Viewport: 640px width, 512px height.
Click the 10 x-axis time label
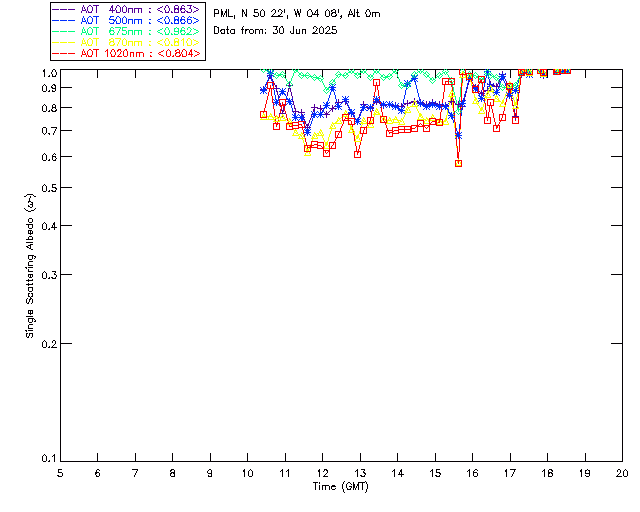247,474
